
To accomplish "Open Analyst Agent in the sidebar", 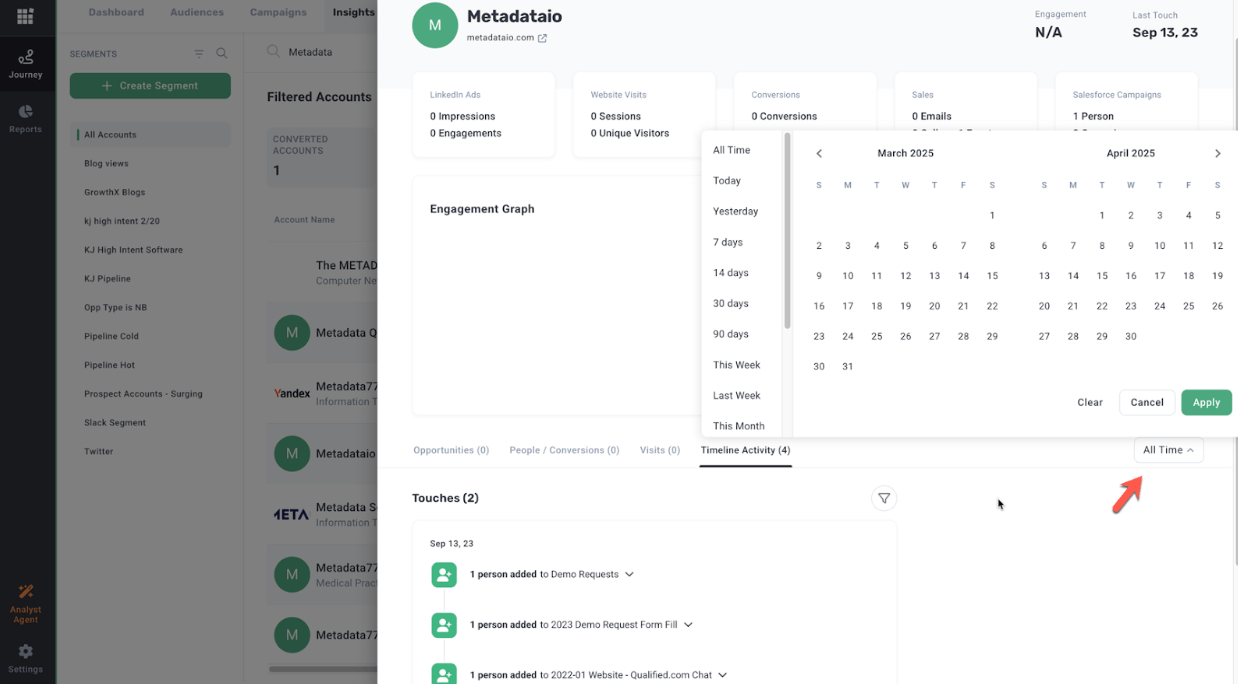I will point(26,604).
